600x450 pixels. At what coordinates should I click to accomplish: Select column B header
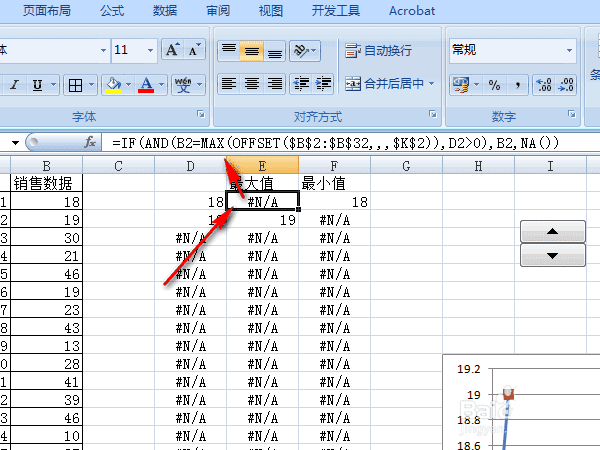(x=46, y=166)
